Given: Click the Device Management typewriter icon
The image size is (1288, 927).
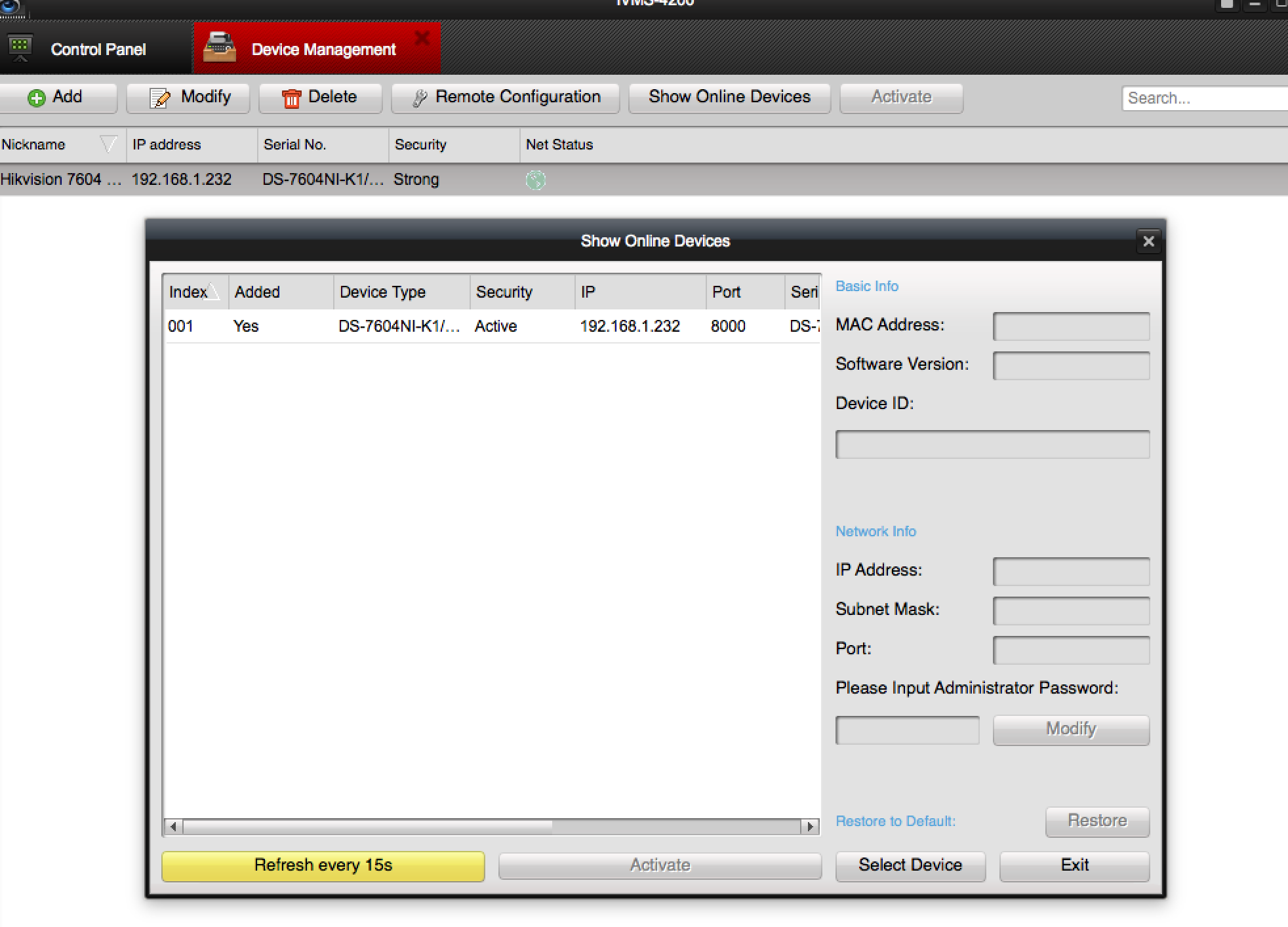Looking at the screenshot, I should (x=220, y=48).
